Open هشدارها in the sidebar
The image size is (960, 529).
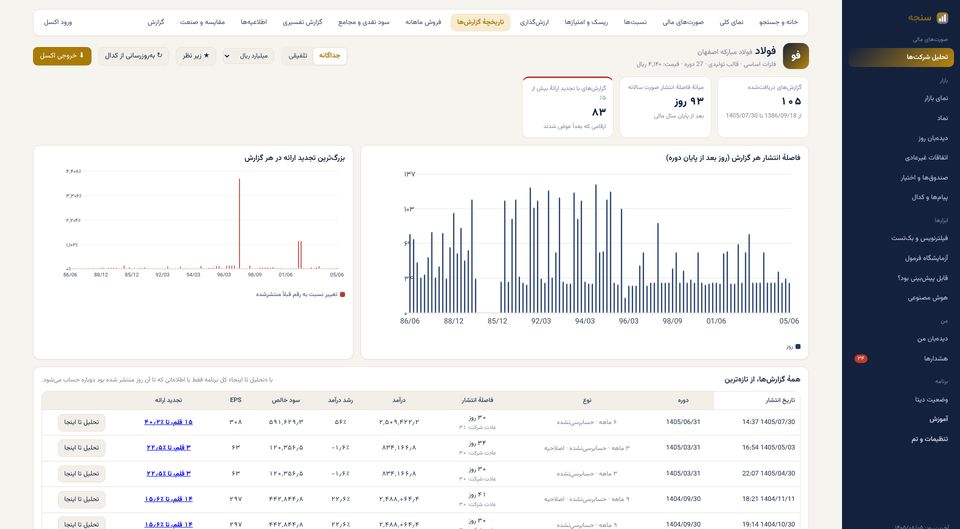click(x=936, y=358)
